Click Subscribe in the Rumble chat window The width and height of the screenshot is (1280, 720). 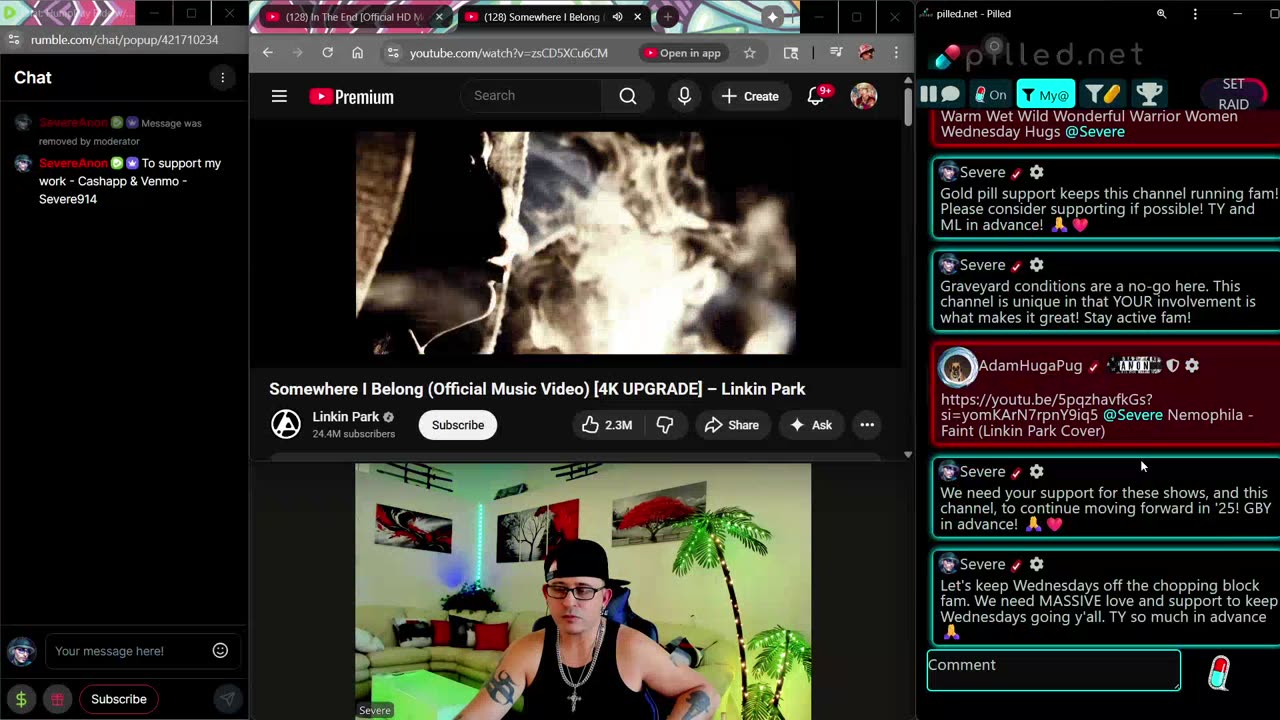point(119,699)
